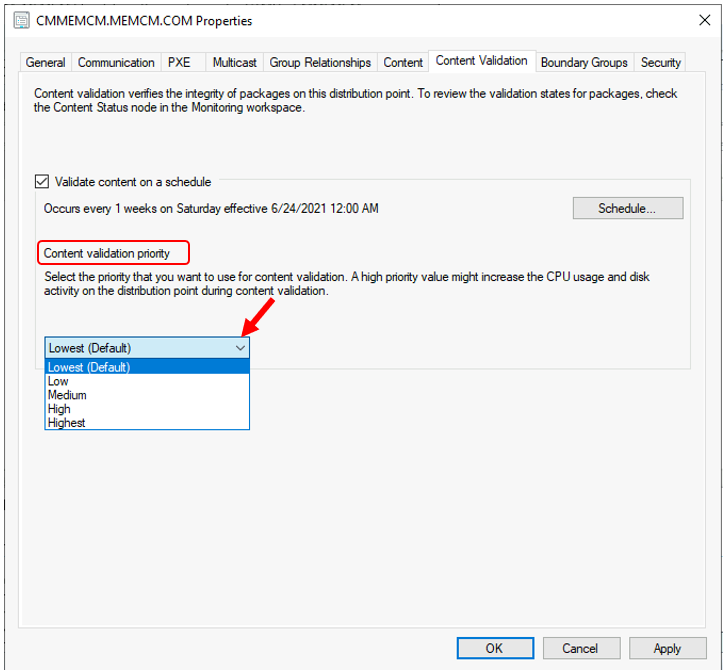727x672 pixels.
Task: Uncheck Validate content on a schedule
Action: 42,181
